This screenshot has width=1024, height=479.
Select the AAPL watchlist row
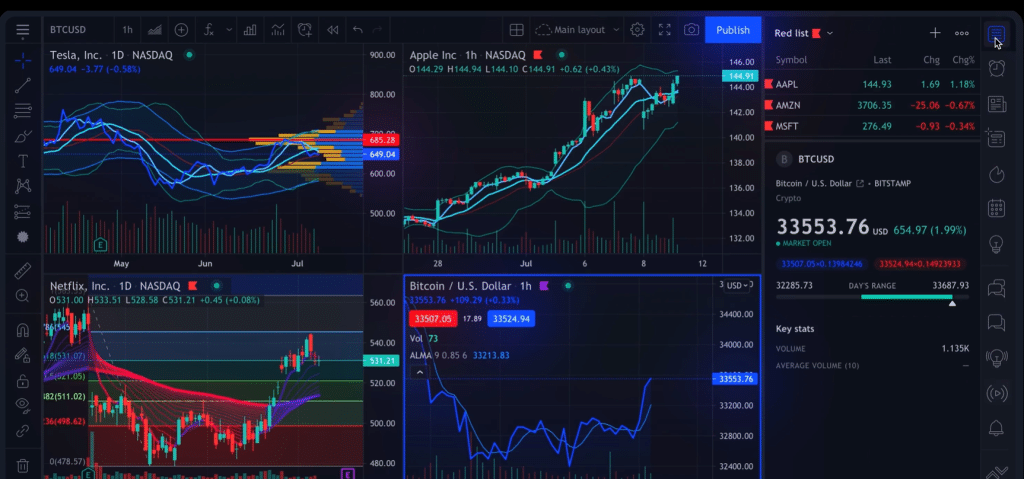click(x=871, y=84)
